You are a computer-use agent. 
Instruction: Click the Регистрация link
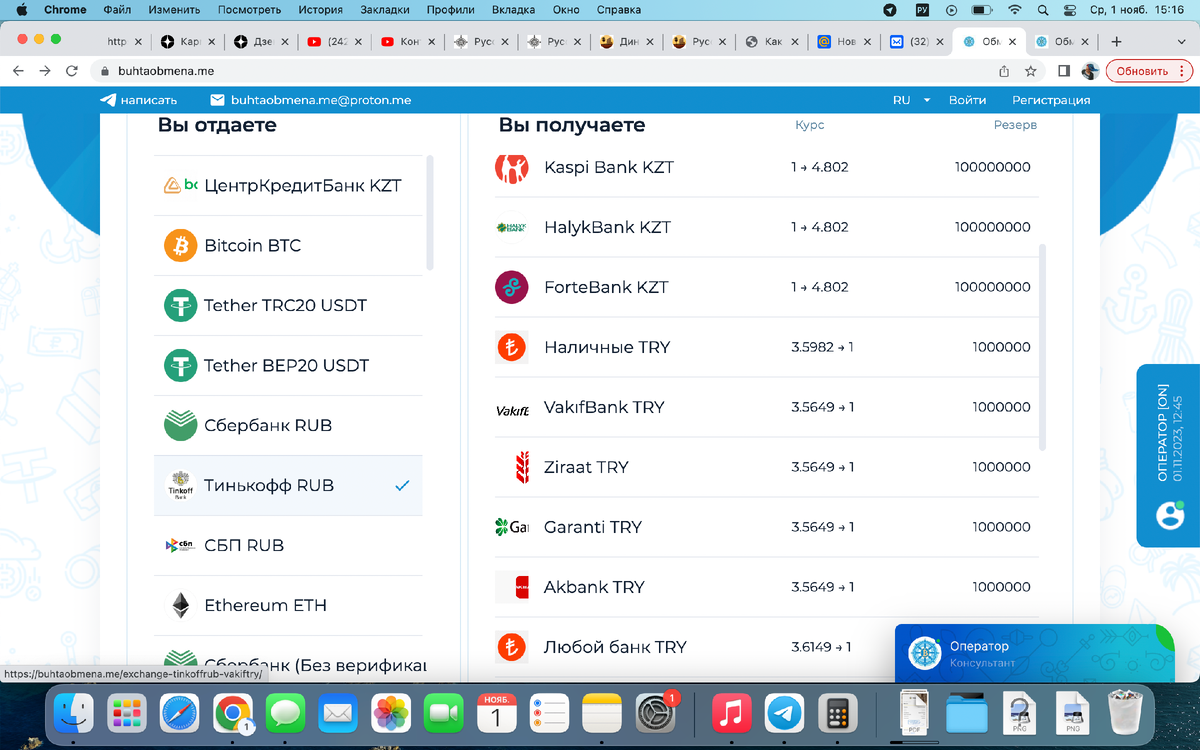click(1051, 100)
